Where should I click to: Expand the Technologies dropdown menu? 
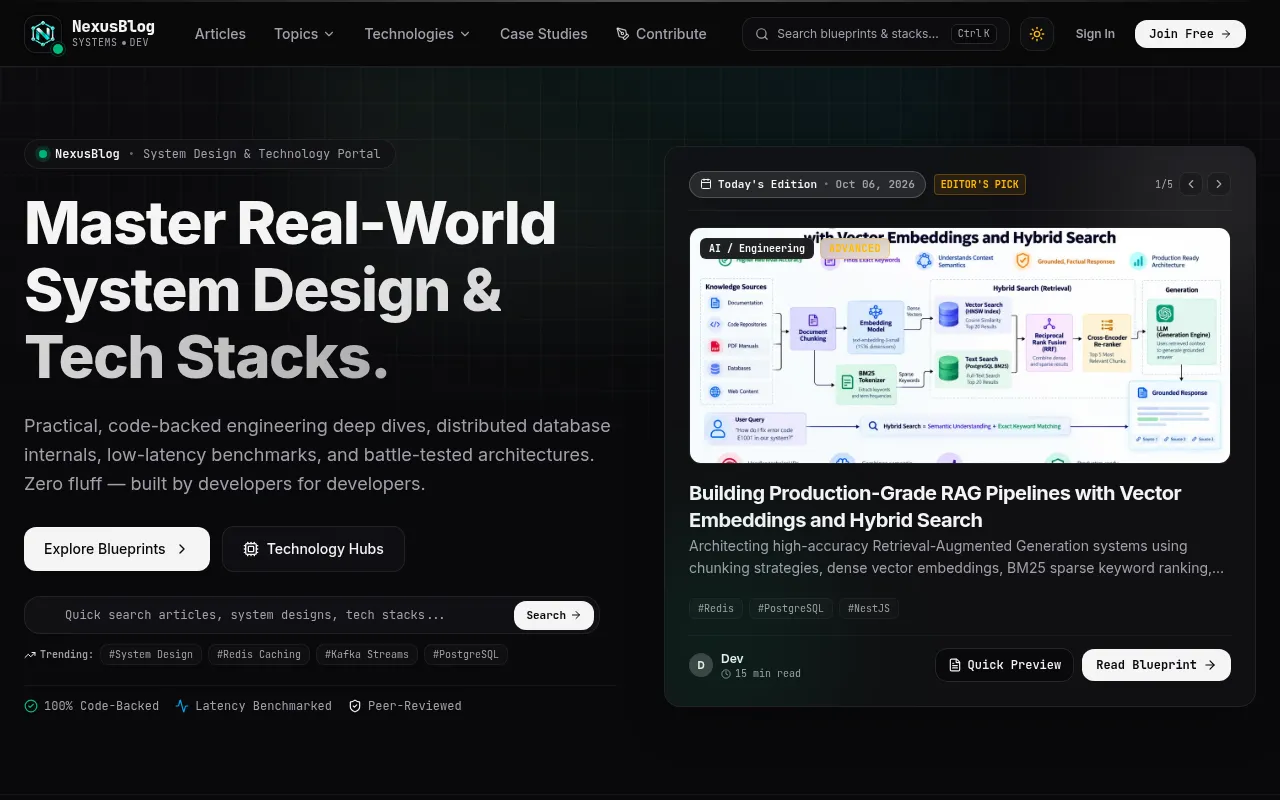(417, 34)
